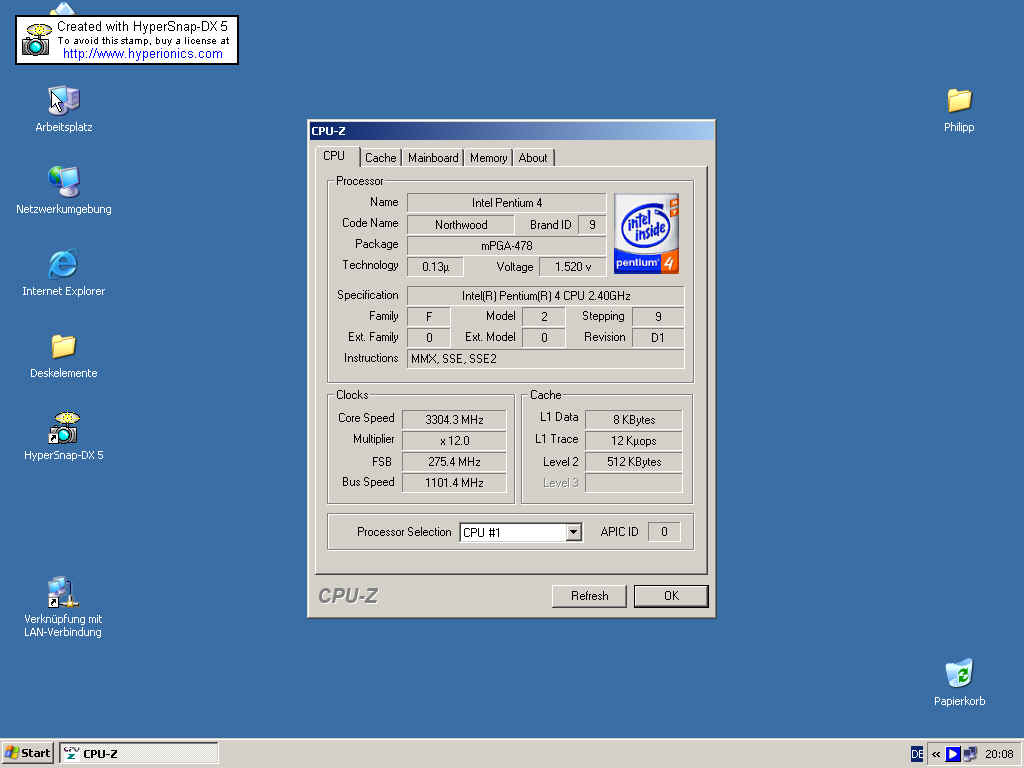Click the Package value mPGA-478

click(507, 246)
